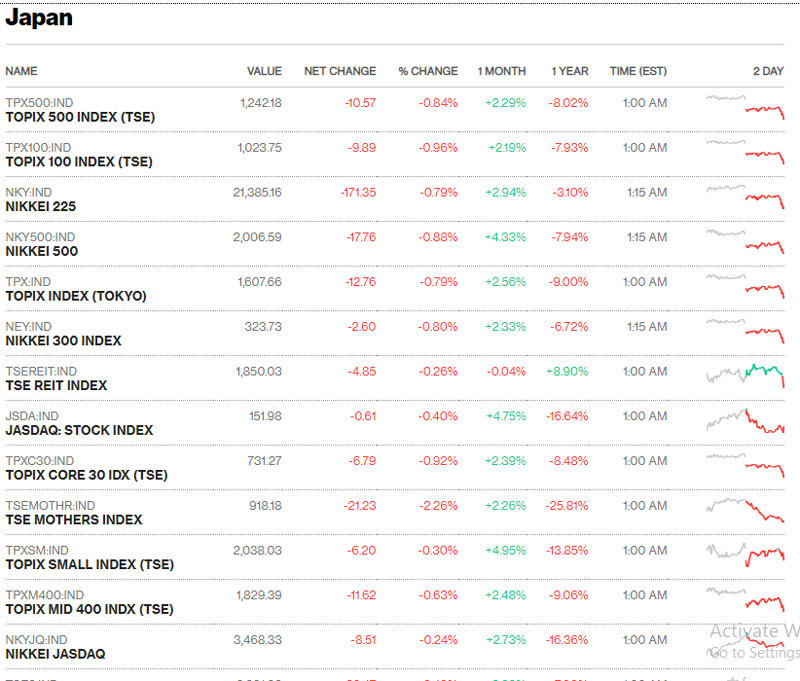Select the TOPIX SMALL INDEX (TSE) link
Screen dimensions: 800x681
tap(89, 564)
